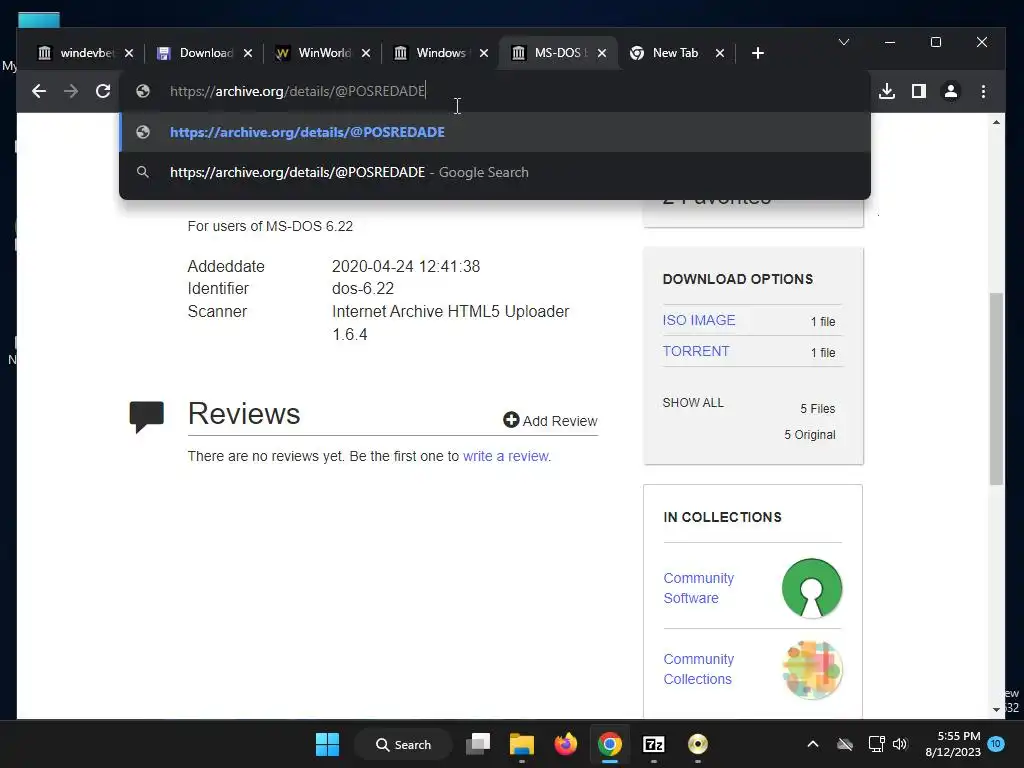The image size is (1024, 768).
Task: Open the Chrome profile icon
Action: pos(951,91)
